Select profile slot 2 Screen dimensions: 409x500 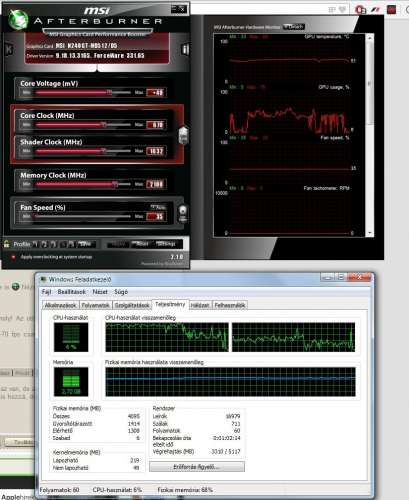pyautogui.click(x=45, y=244)
